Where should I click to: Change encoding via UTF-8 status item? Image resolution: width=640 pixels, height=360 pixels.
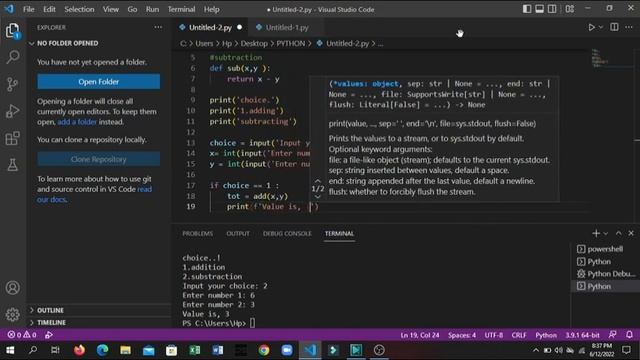click(x=493, y=335)
